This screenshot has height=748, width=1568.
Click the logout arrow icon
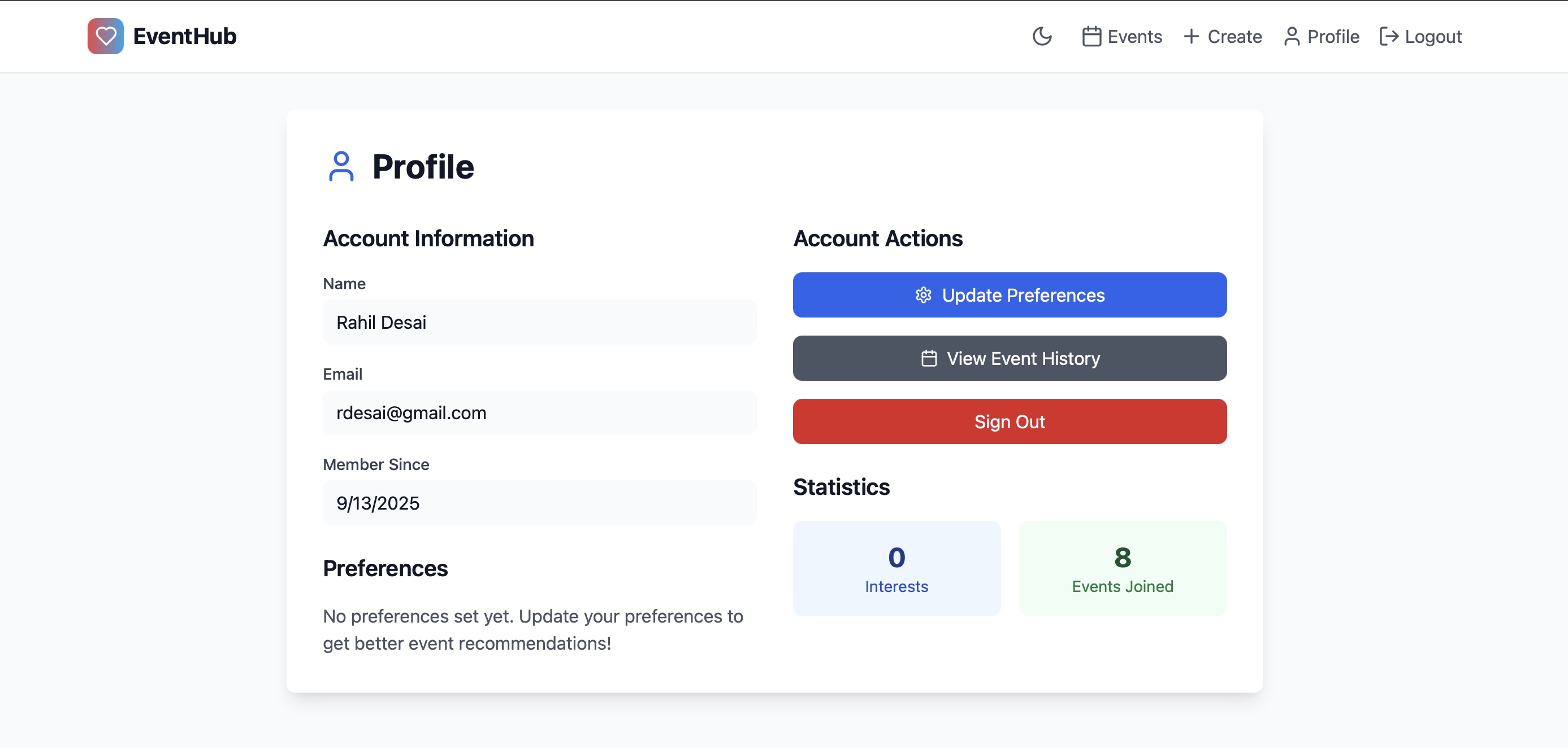click(1388, 37)
